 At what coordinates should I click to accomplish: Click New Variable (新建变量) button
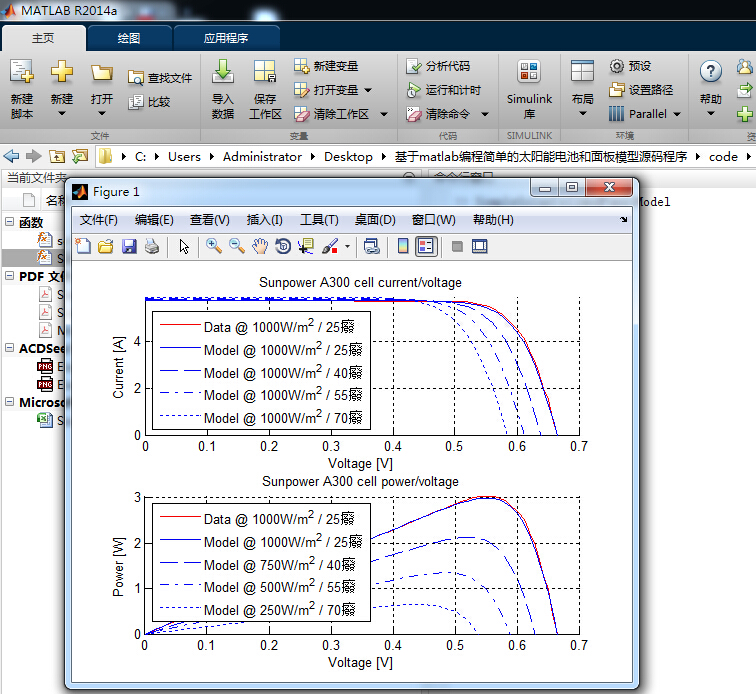pos(326,66)
